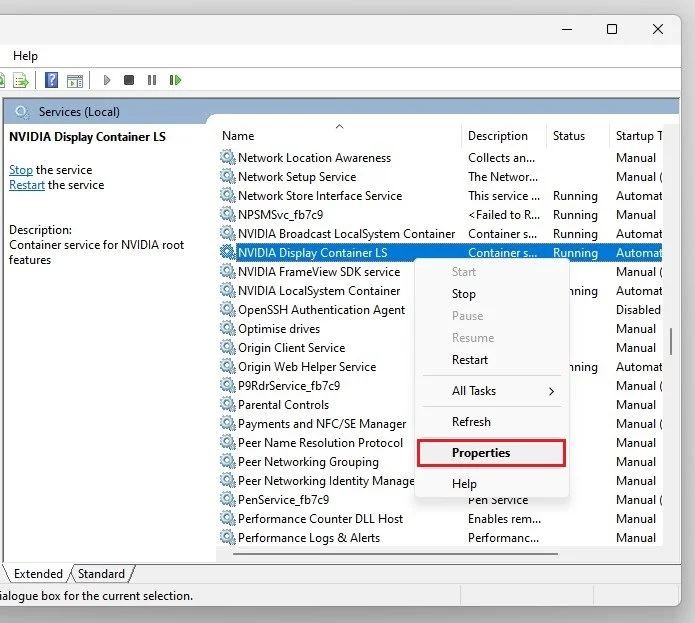Click gear icon beside NVIDIA FrameView SDK service
This screenshot has height=623, width=695.
[228, 272]
